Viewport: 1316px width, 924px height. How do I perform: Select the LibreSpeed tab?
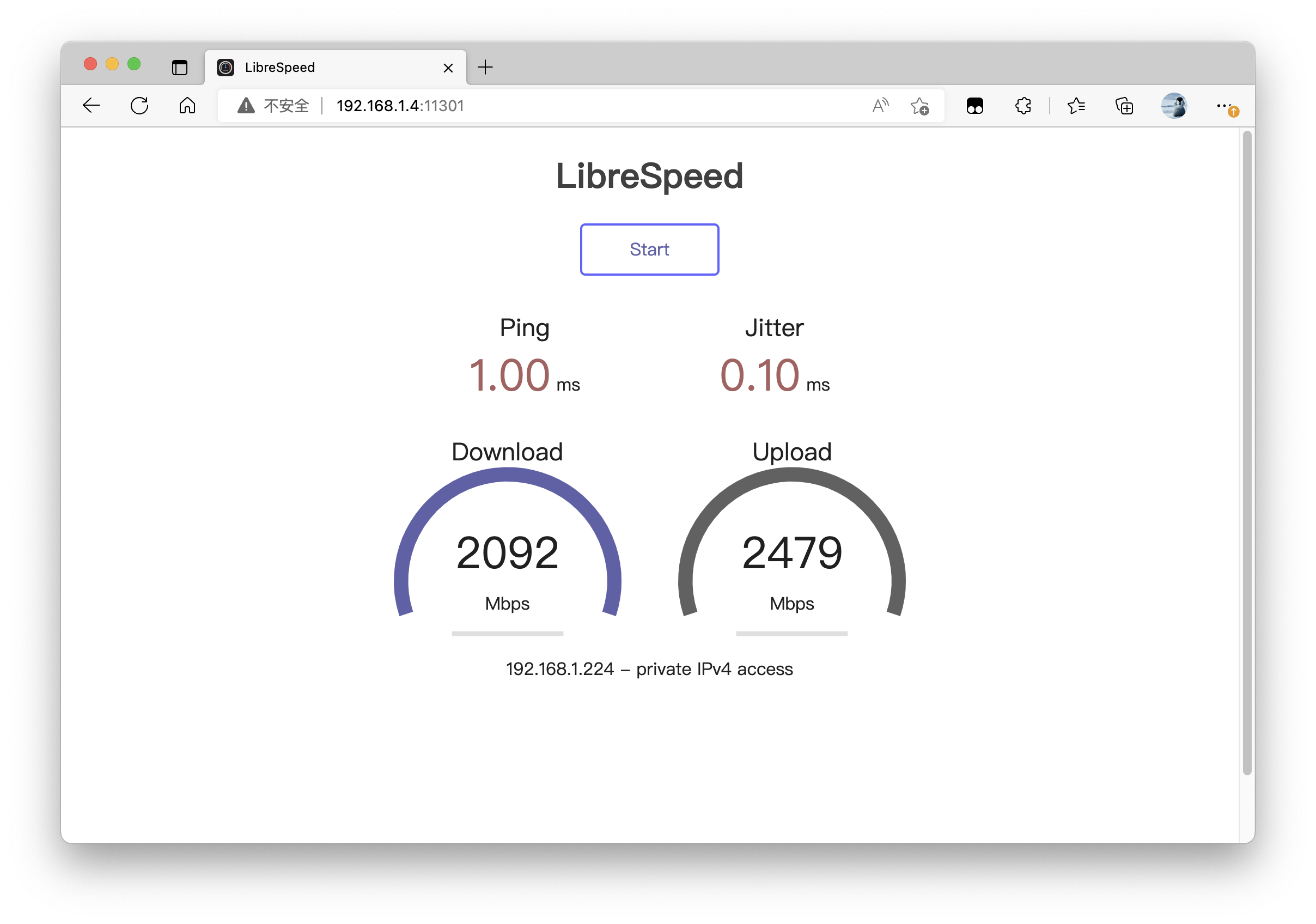pyautogui.click(x=336, y=67)
